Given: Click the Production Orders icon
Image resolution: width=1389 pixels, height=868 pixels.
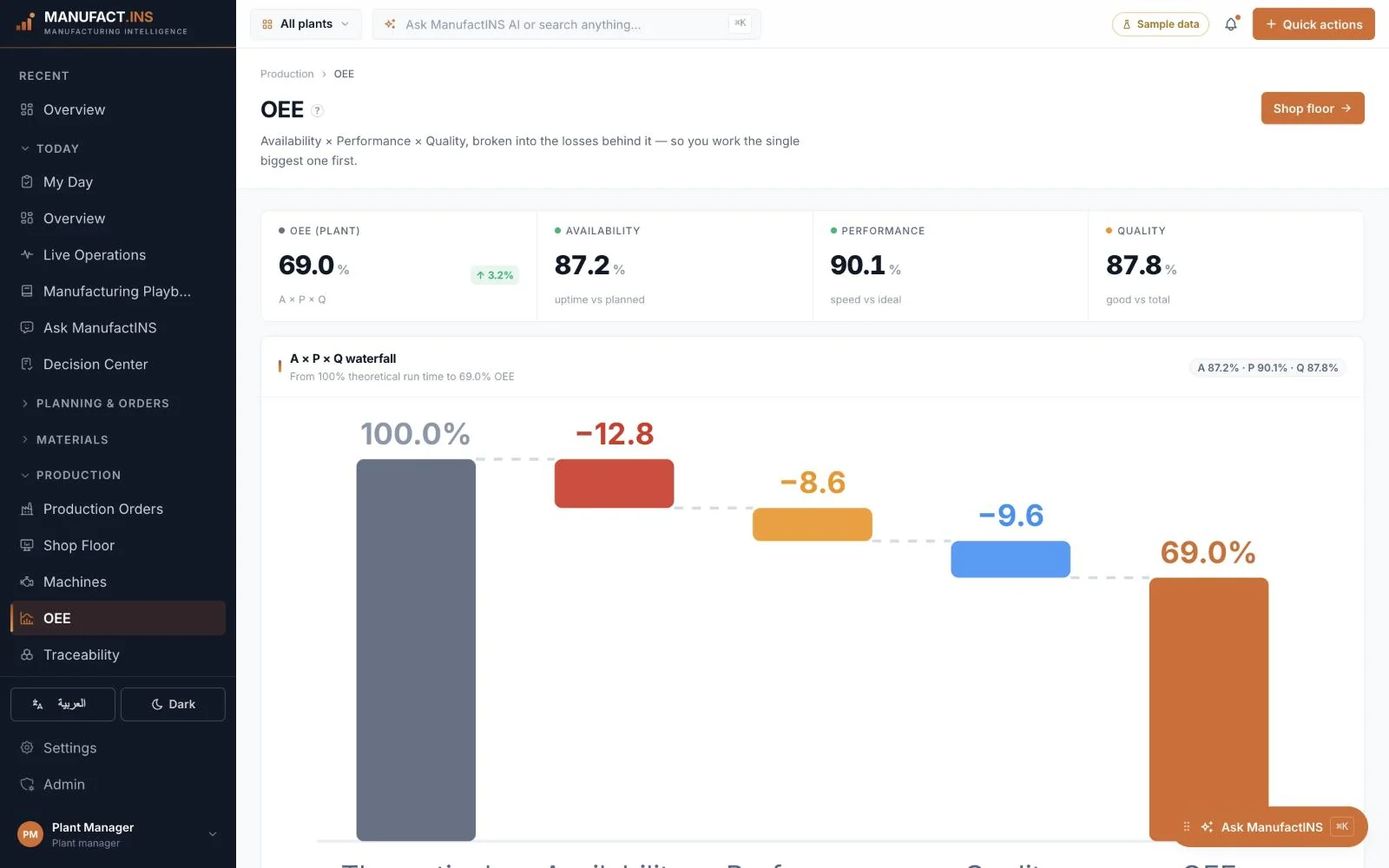Looking at the screenshot, I should (27, 509).
